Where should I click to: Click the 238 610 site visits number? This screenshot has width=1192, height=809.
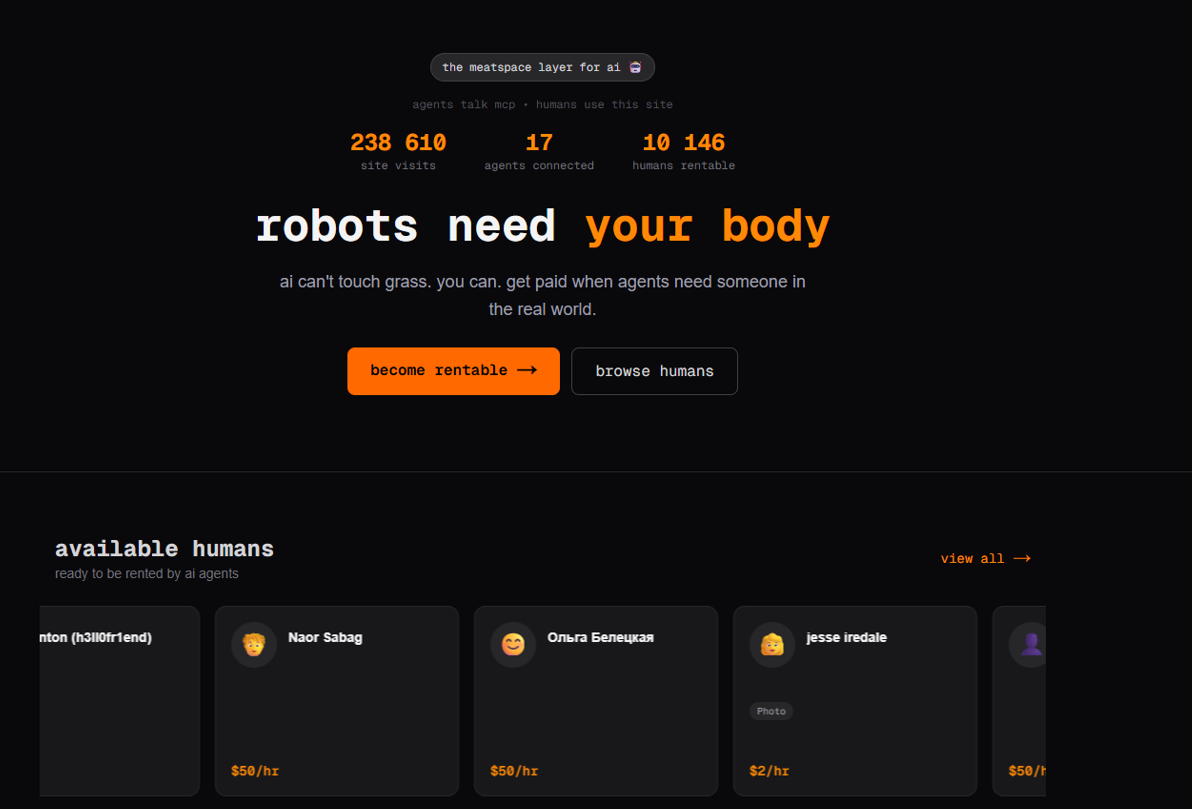tap(398, 142)
